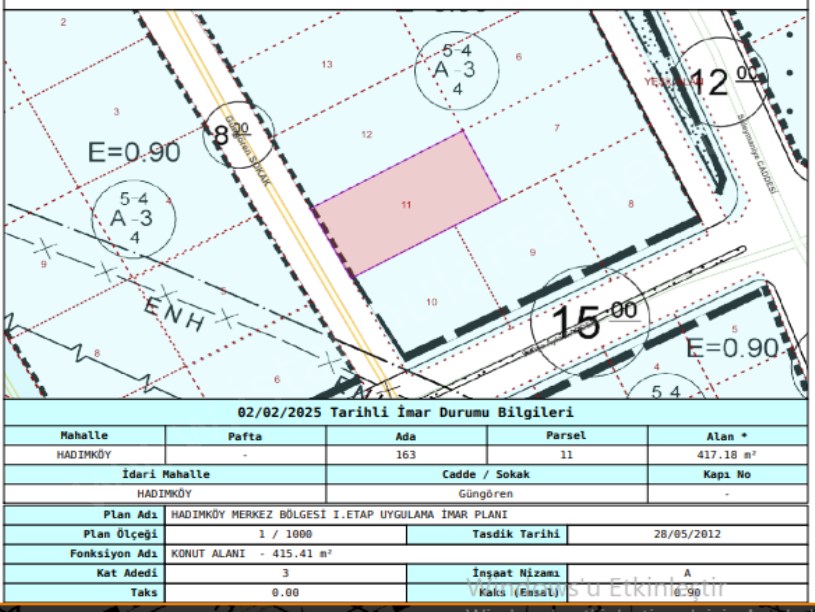Click the 15.00 road width circle

click(x=590, y=322)
